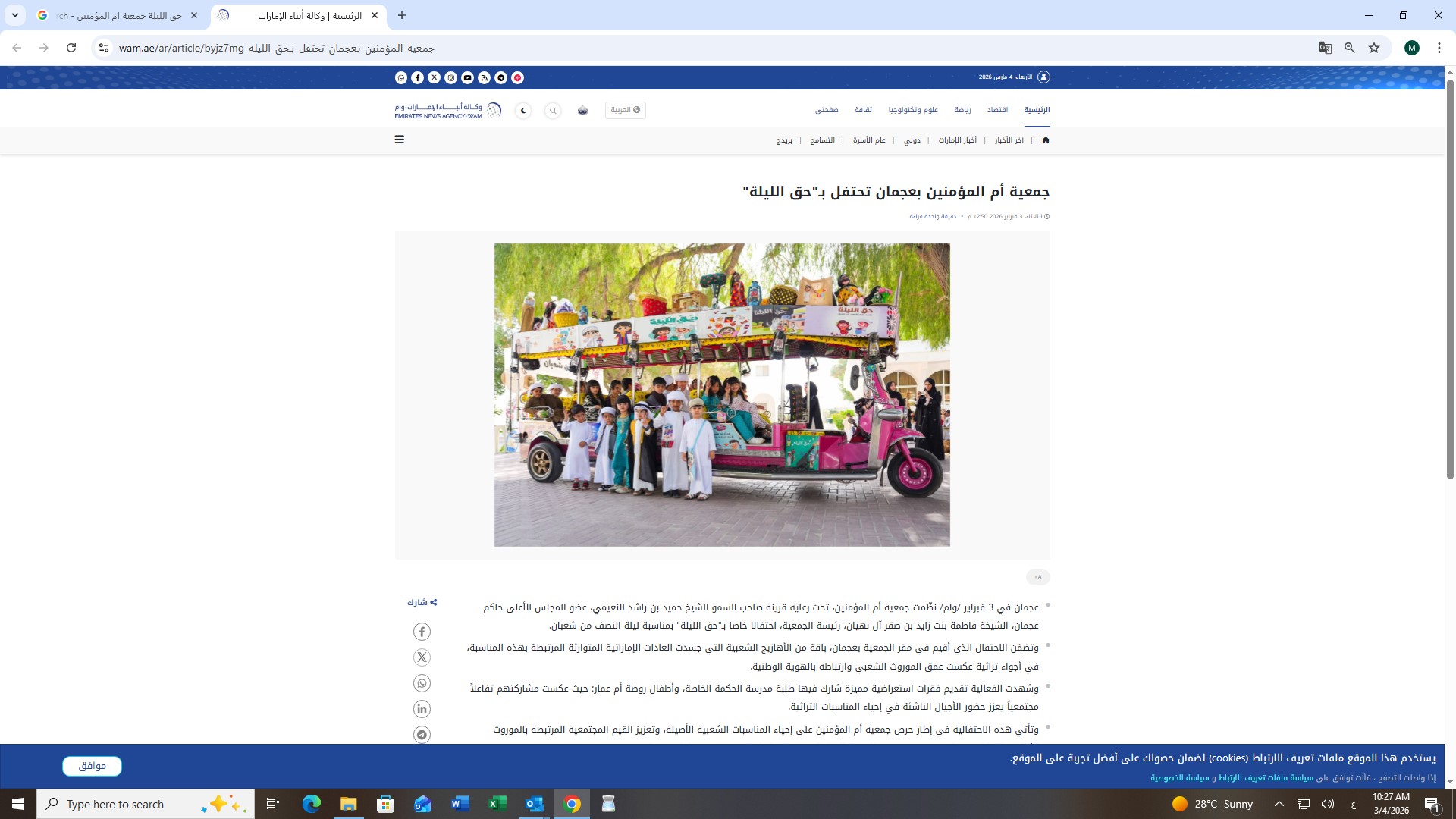Open the AI assistant robot icon
This screenshot has height=819, width=1456.
pos(582,111)
